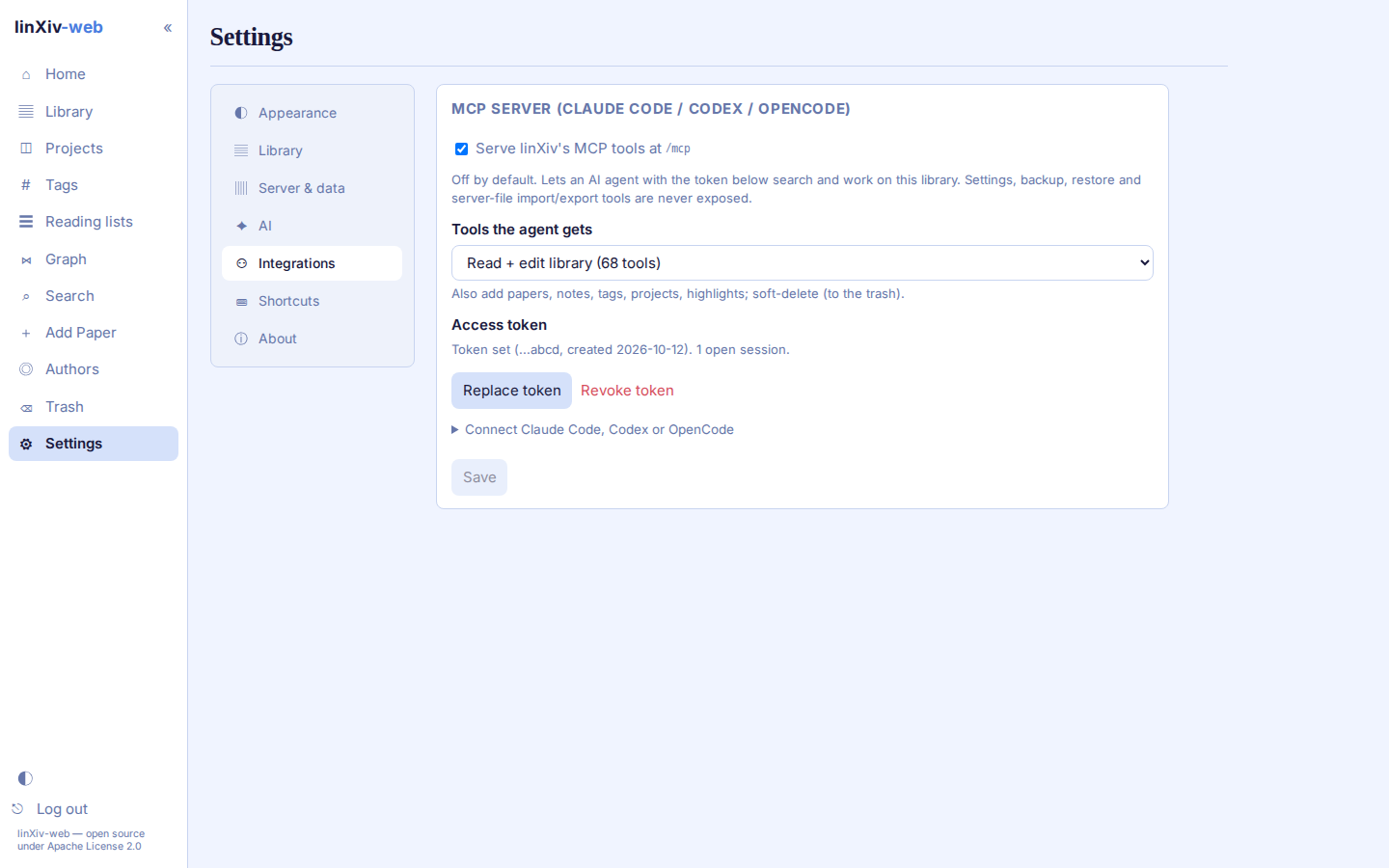Toggle the theme half-moon icon above Log out
1389x868 pixels.
coord(25,778)
